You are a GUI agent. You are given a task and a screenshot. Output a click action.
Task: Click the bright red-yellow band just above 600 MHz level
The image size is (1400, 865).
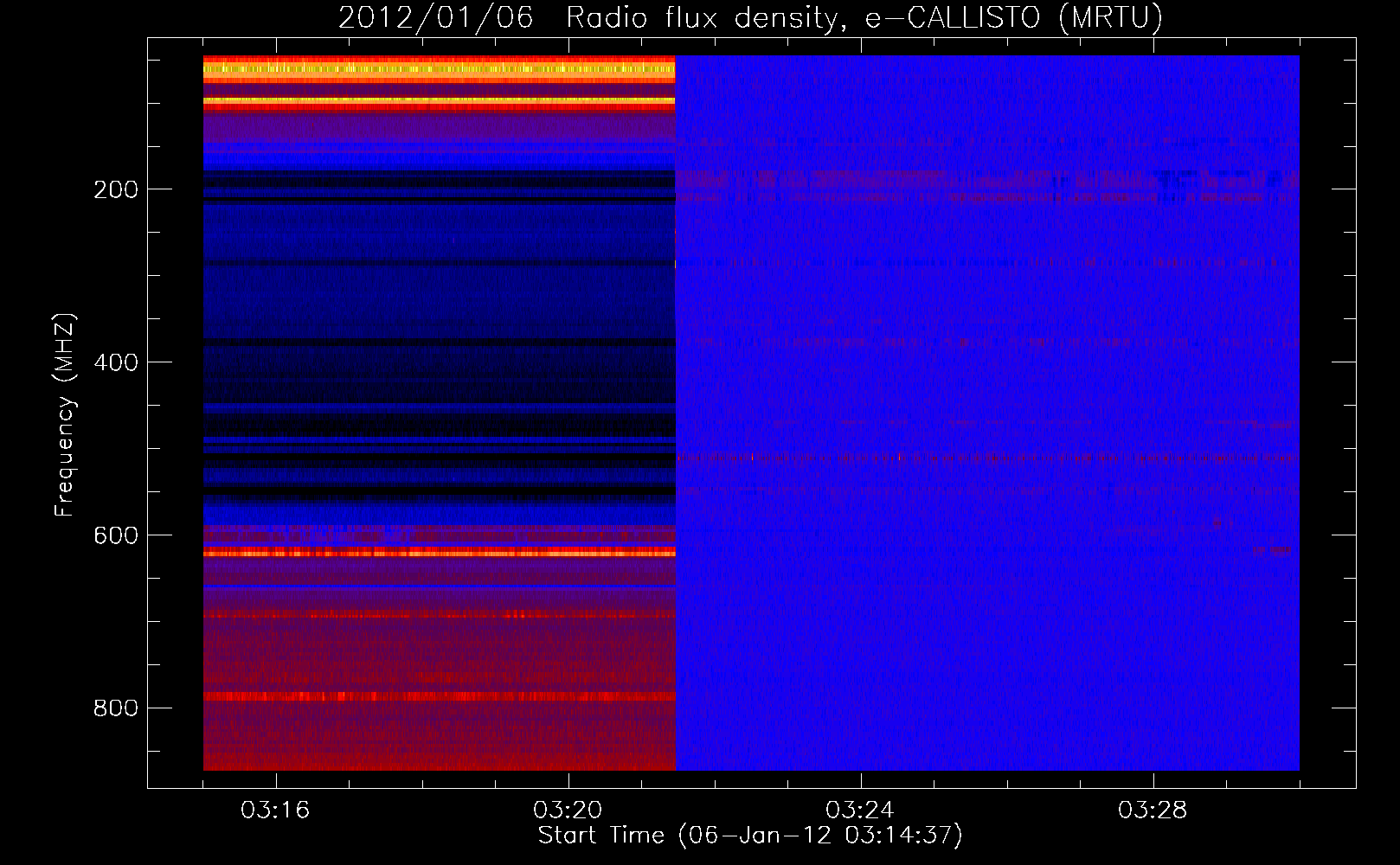(x=439, y=552)
